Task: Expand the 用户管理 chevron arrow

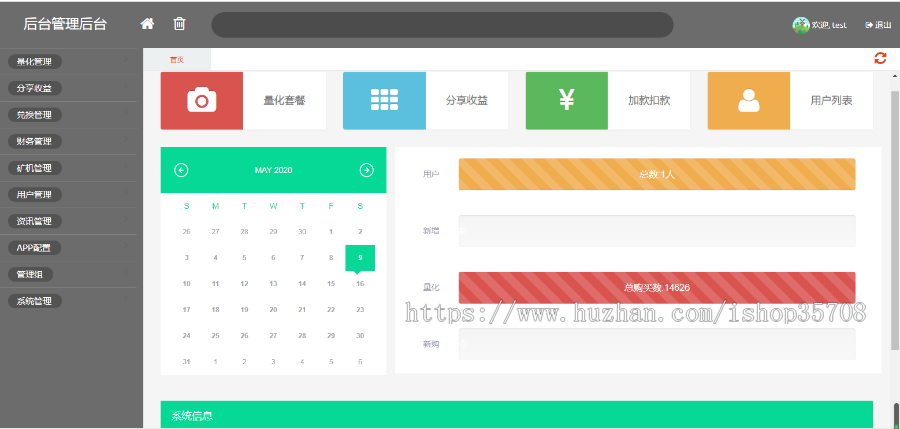Action: click(126, 193)
